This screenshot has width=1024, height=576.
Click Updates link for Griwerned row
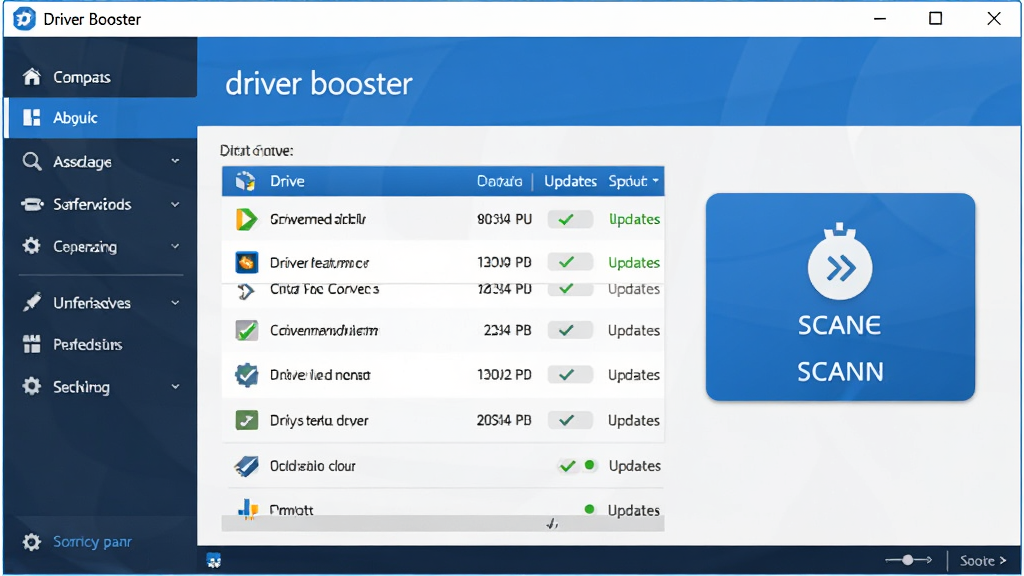pyautogui.click(x=634, y=219)
